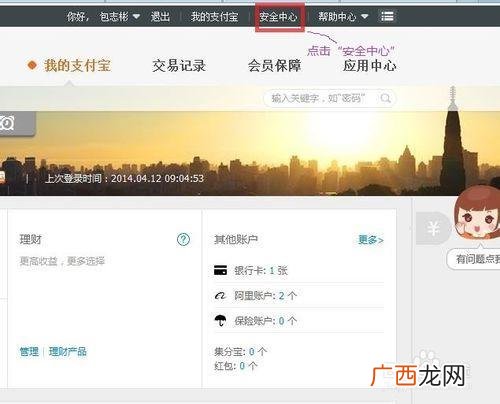Click the 更高收益，更多选择 text
Image resolution: width=500 pixels, height=404 pixels.
(62, 261)
